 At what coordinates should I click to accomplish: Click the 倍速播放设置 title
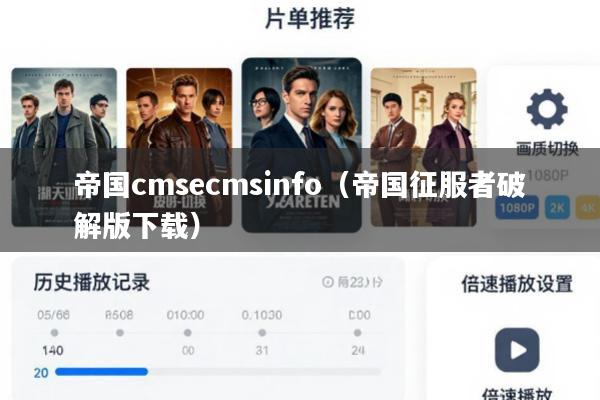tap(517, 284)
